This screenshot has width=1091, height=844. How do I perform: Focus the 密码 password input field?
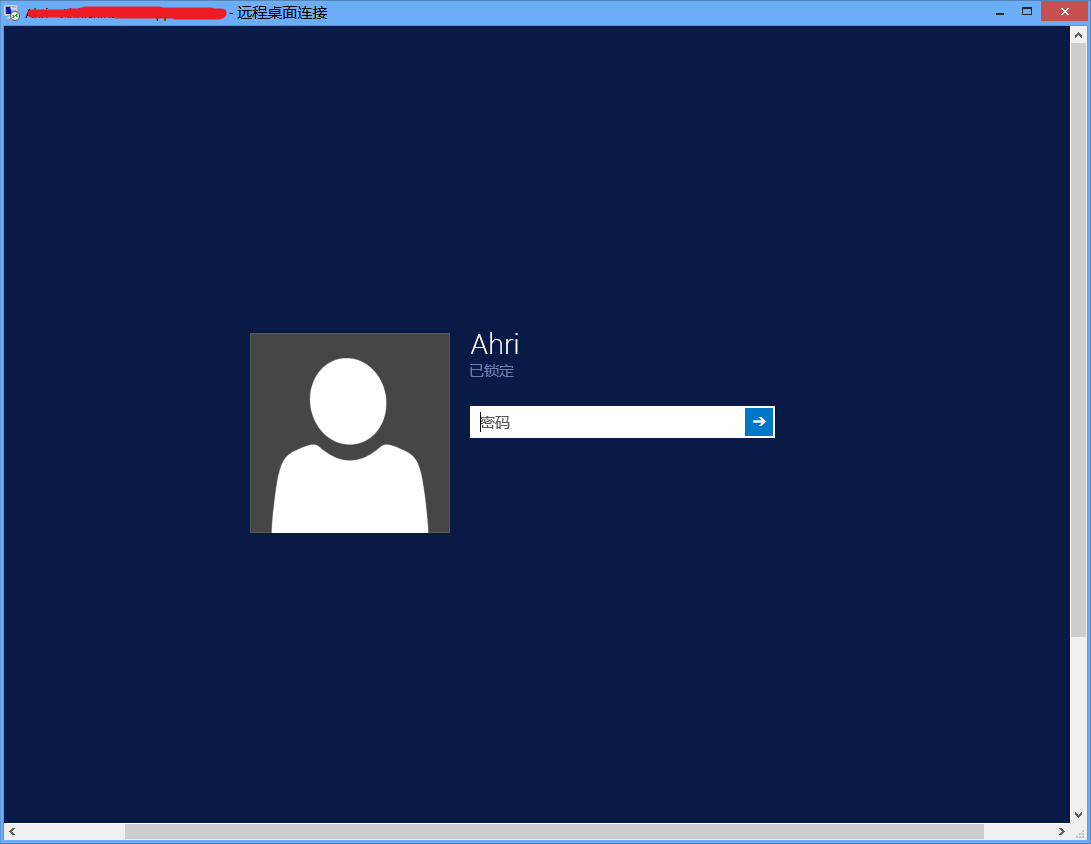pos(607,422)
